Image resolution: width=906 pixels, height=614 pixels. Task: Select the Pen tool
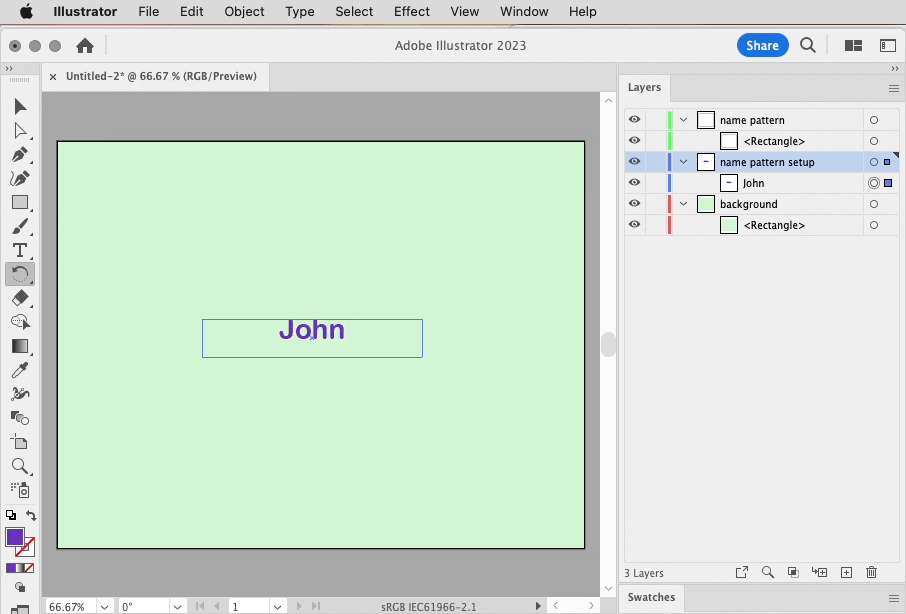20,155
